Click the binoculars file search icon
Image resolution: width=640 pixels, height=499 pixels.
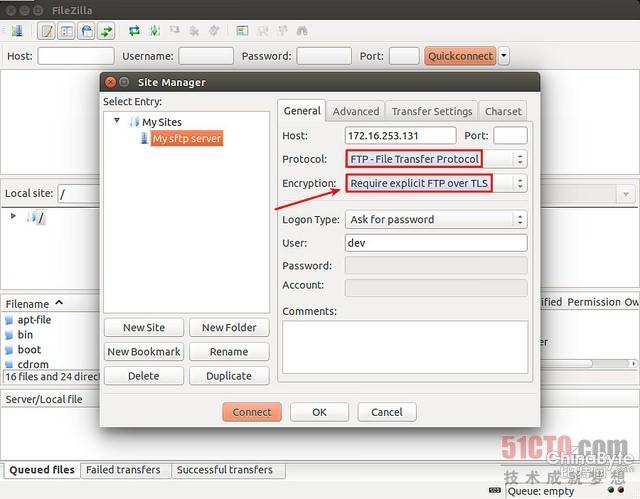pyautogui.click(x=302, y=31)
